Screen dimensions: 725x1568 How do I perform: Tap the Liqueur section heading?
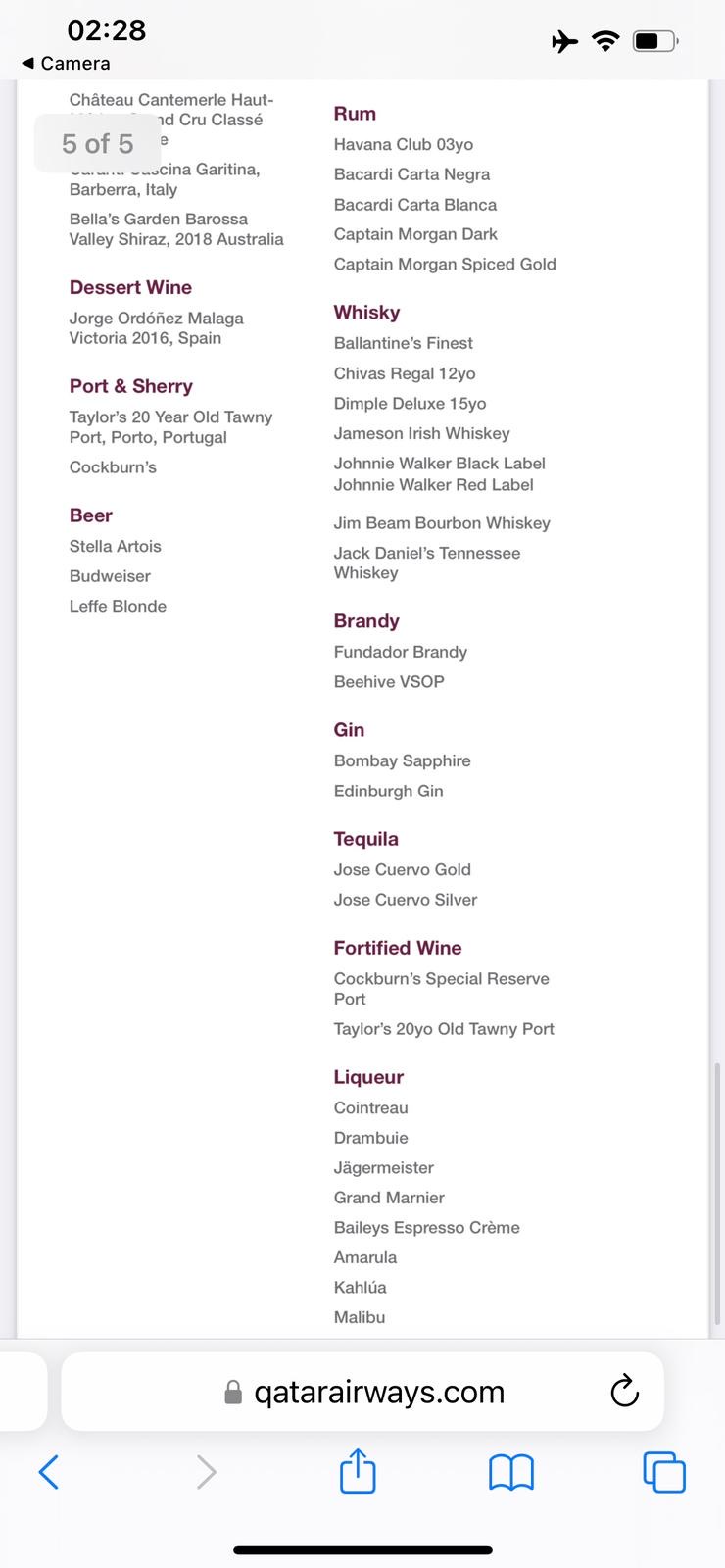tap(368, 1077)
